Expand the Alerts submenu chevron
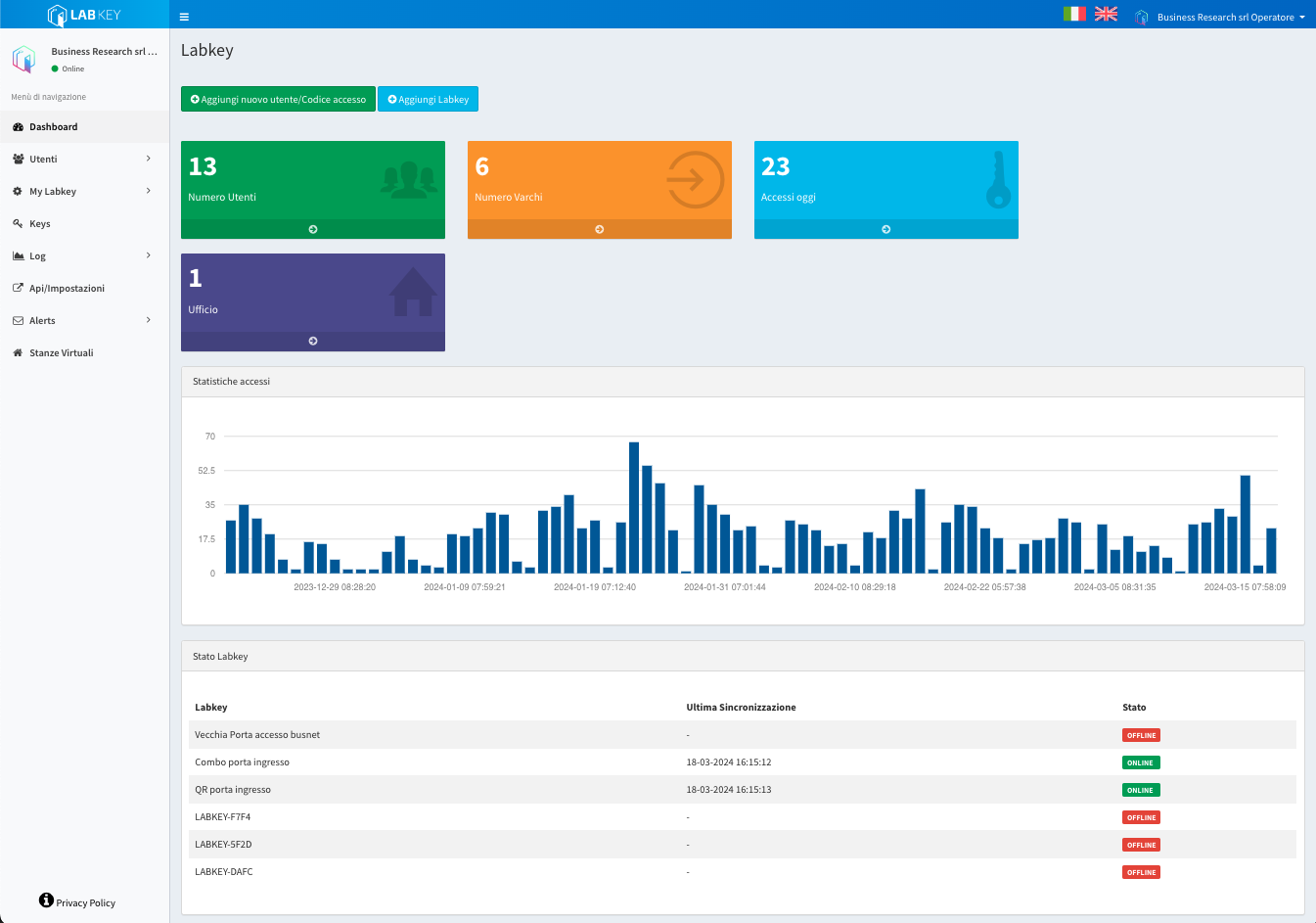 click(x=149, y=320)
